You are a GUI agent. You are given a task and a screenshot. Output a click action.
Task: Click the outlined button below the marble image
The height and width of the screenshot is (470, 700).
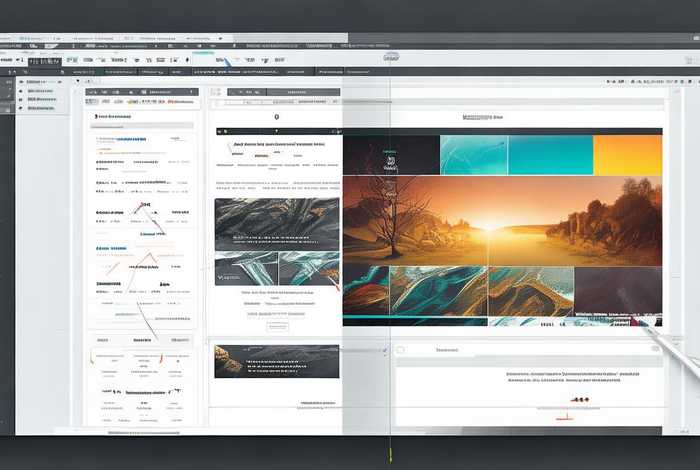pyautogui.click(x=277, y=326)
